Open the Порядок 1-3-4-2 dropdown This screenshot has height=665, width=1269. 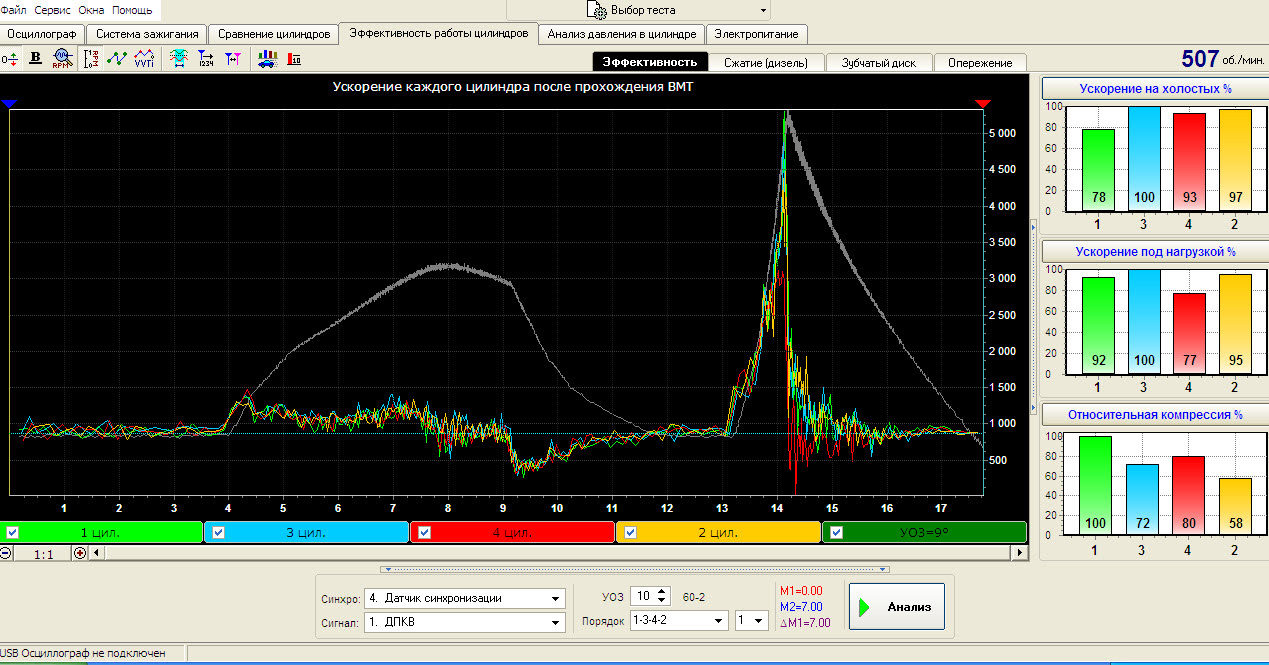click(x=679, y=620)
